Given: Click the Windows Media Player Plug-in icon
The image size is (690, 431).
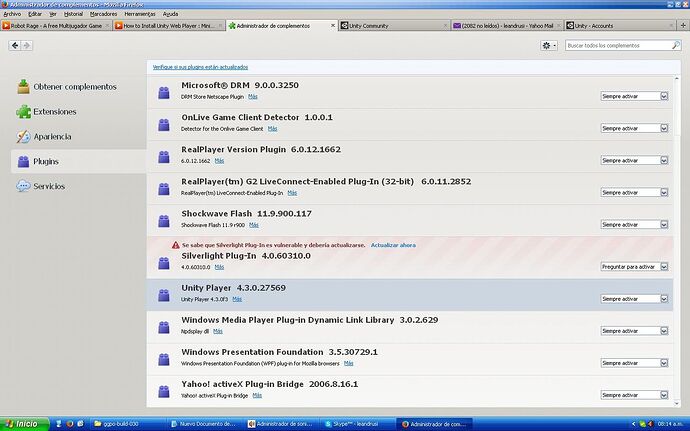Looking at the screenshot, I should coord(164,328).
